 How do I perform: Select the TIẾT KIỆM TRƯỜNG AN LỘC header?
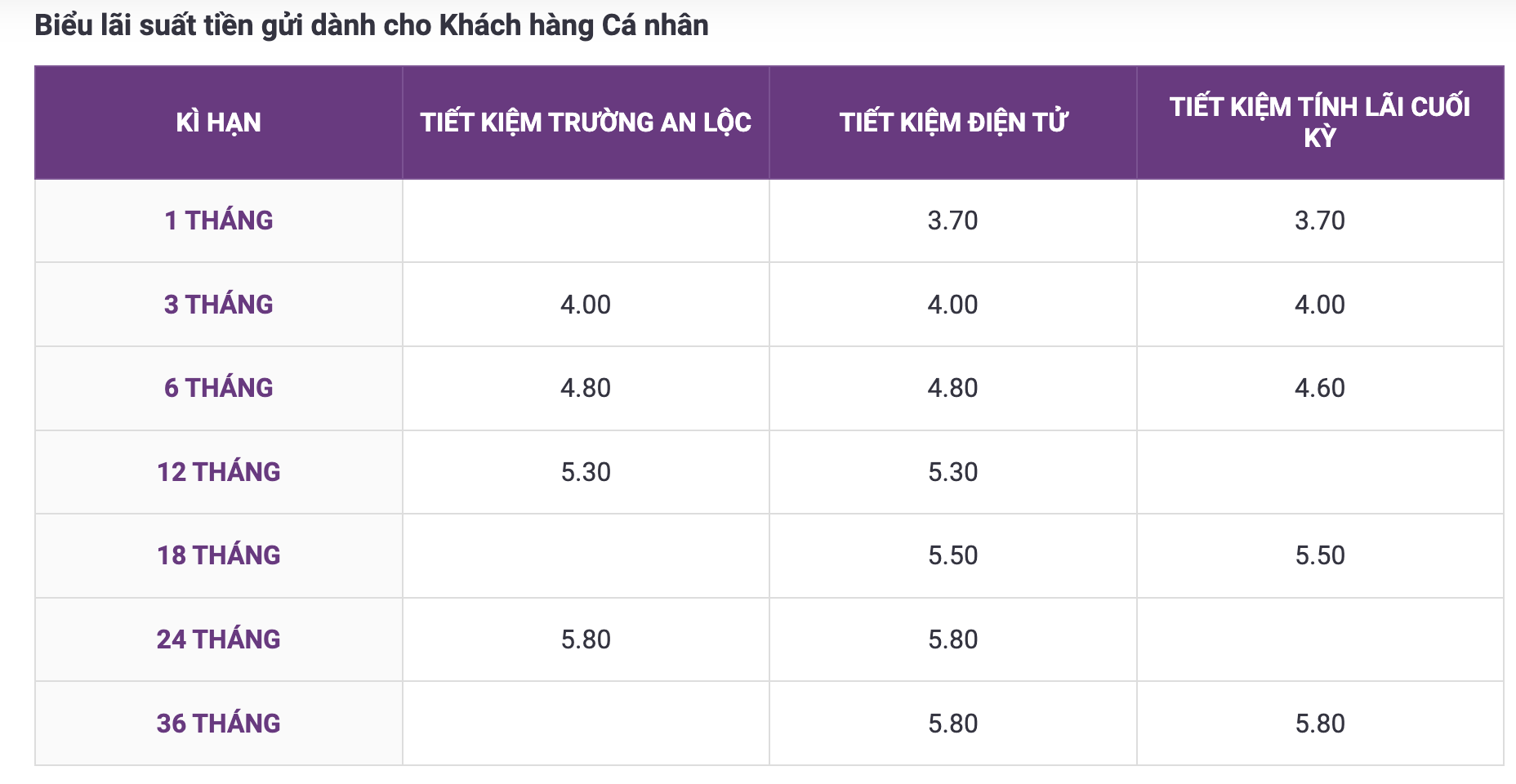[x=586, y=122]
